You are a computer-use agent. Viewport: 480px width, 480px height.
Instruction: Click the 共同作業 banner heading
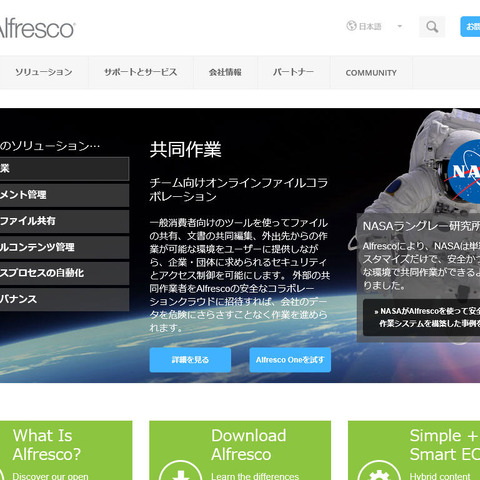185,149
